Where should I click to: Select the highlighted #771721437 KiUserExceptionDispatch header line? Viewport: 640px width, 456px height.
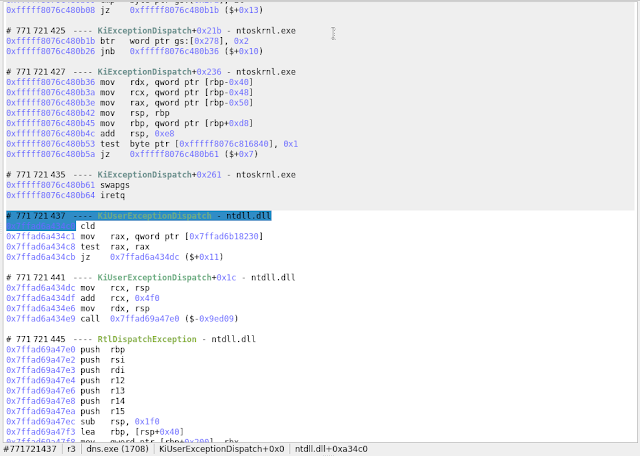[139, 216]
